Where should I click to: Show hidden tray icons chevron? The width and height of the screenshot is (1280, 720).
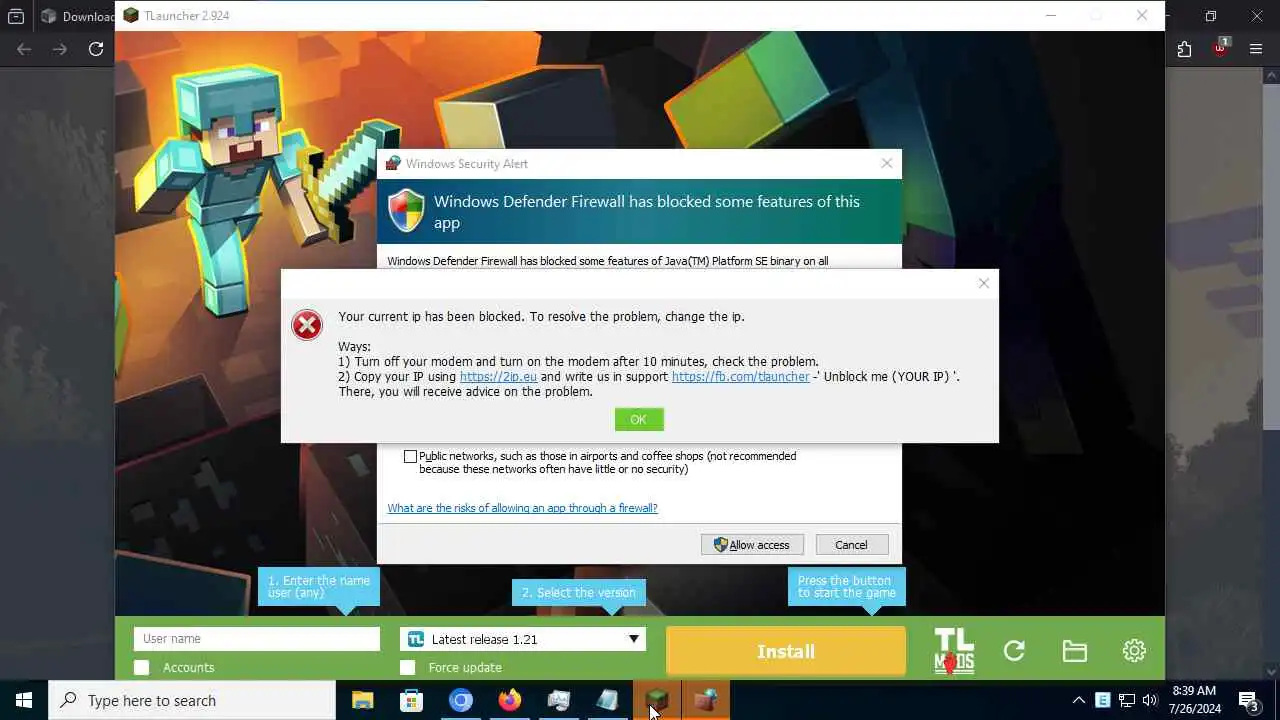point(1078,700)
